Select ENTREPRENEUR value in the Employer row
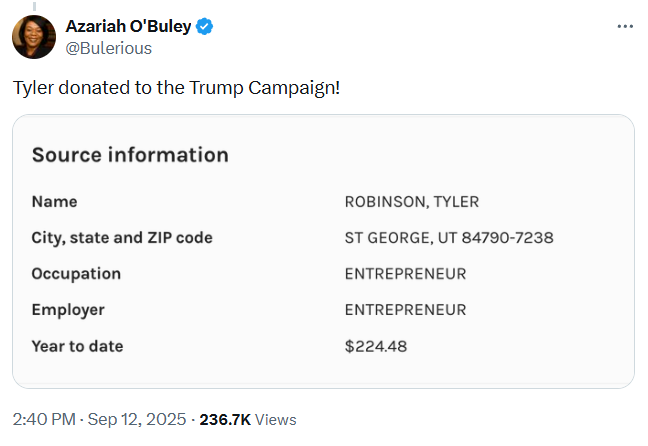 point(405,310)
